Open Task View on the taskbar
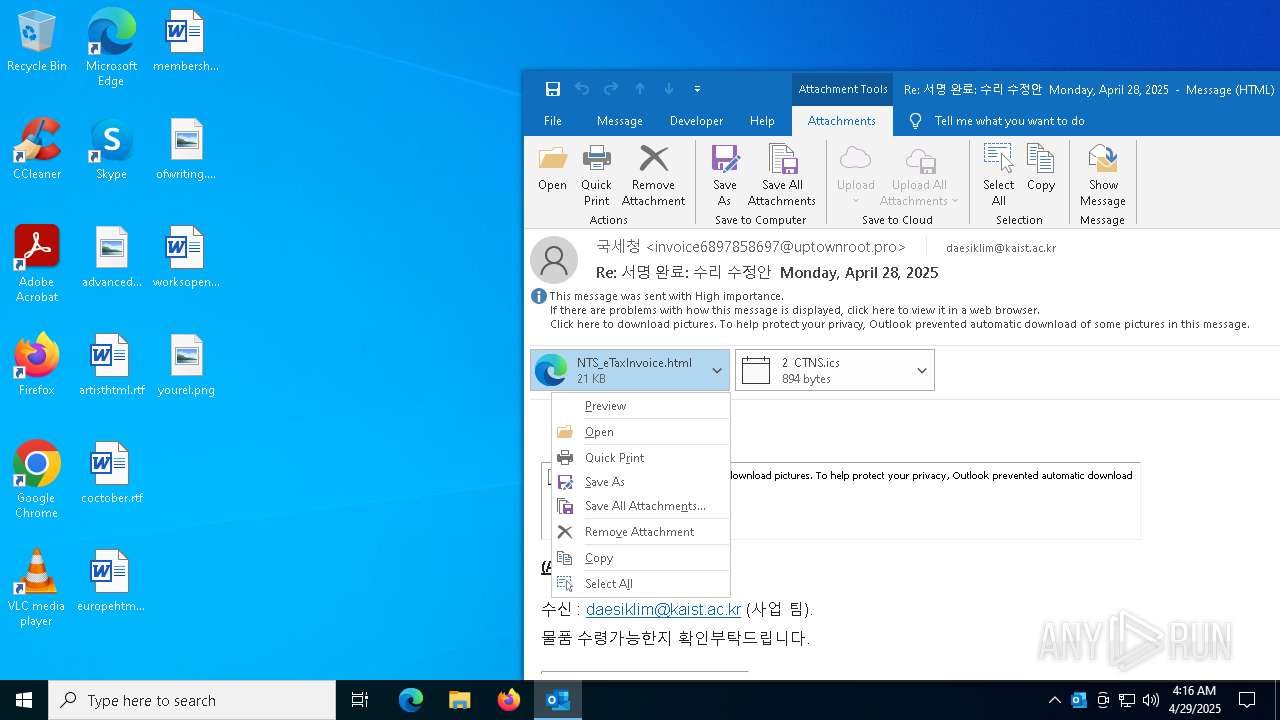Image resolution: width=1280 pixels, height=720 pixels. point(360,700)
